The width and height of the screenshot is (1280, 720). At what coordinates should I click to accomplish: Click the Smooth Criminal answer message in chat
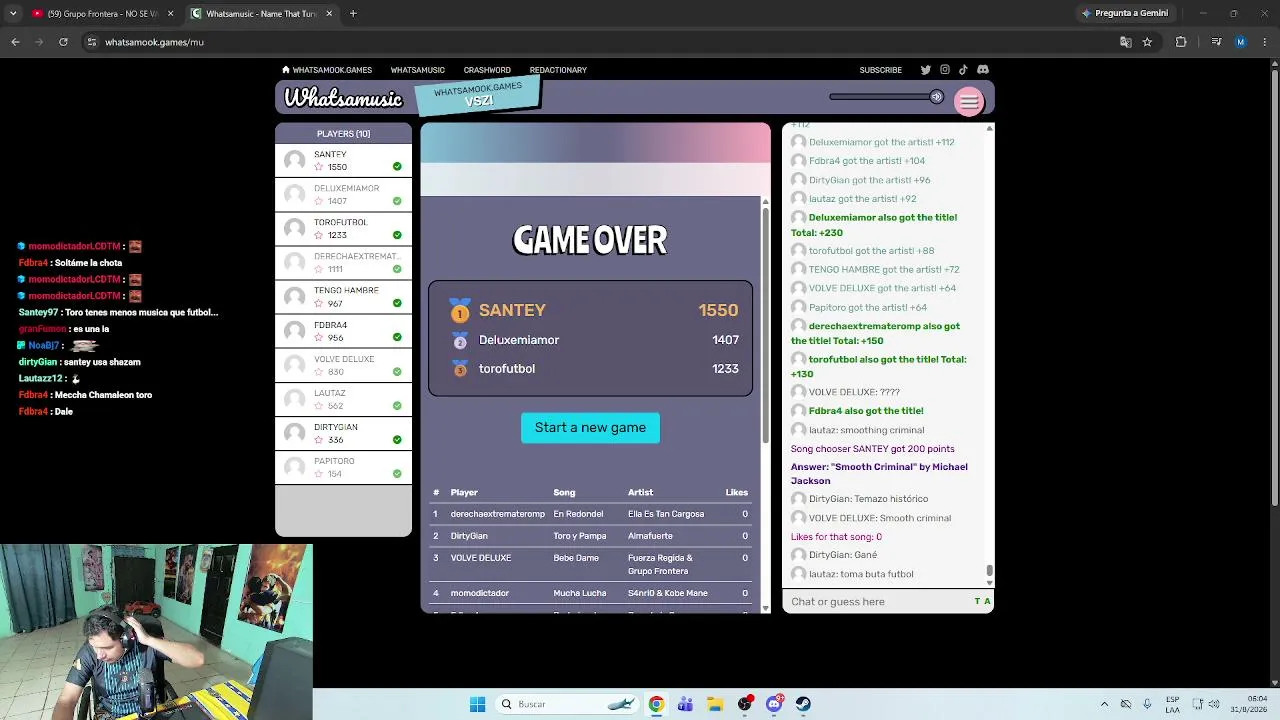pyautogui.click(x=879, y=474)
